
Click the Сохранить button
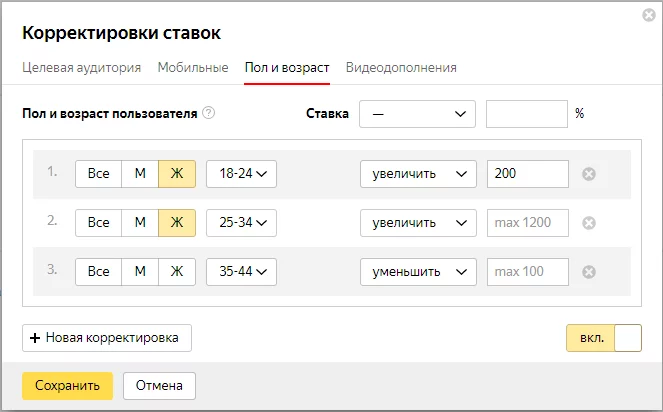(68, 386)
